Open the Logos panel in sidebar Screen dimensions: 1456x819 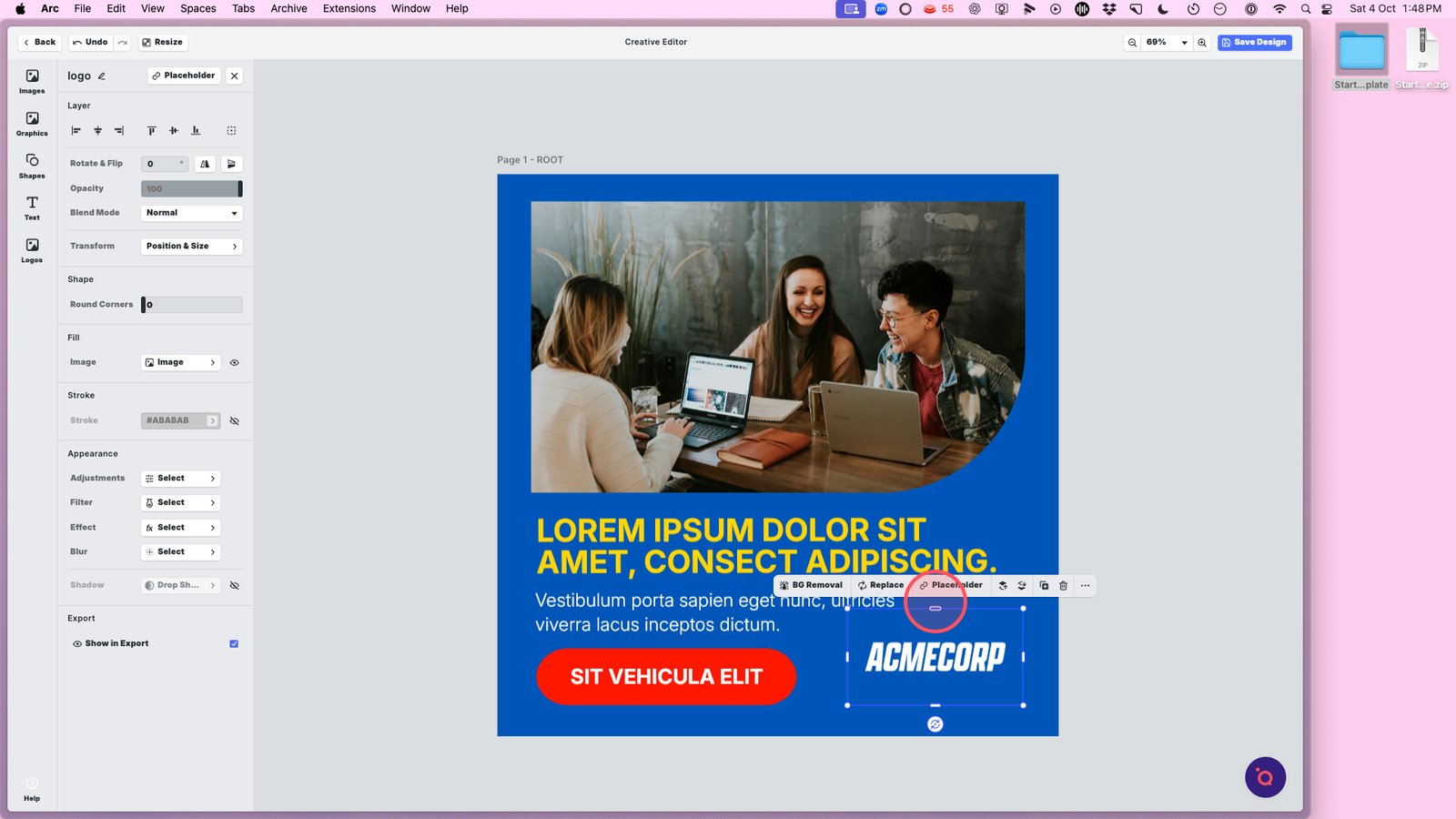(32, 250)
